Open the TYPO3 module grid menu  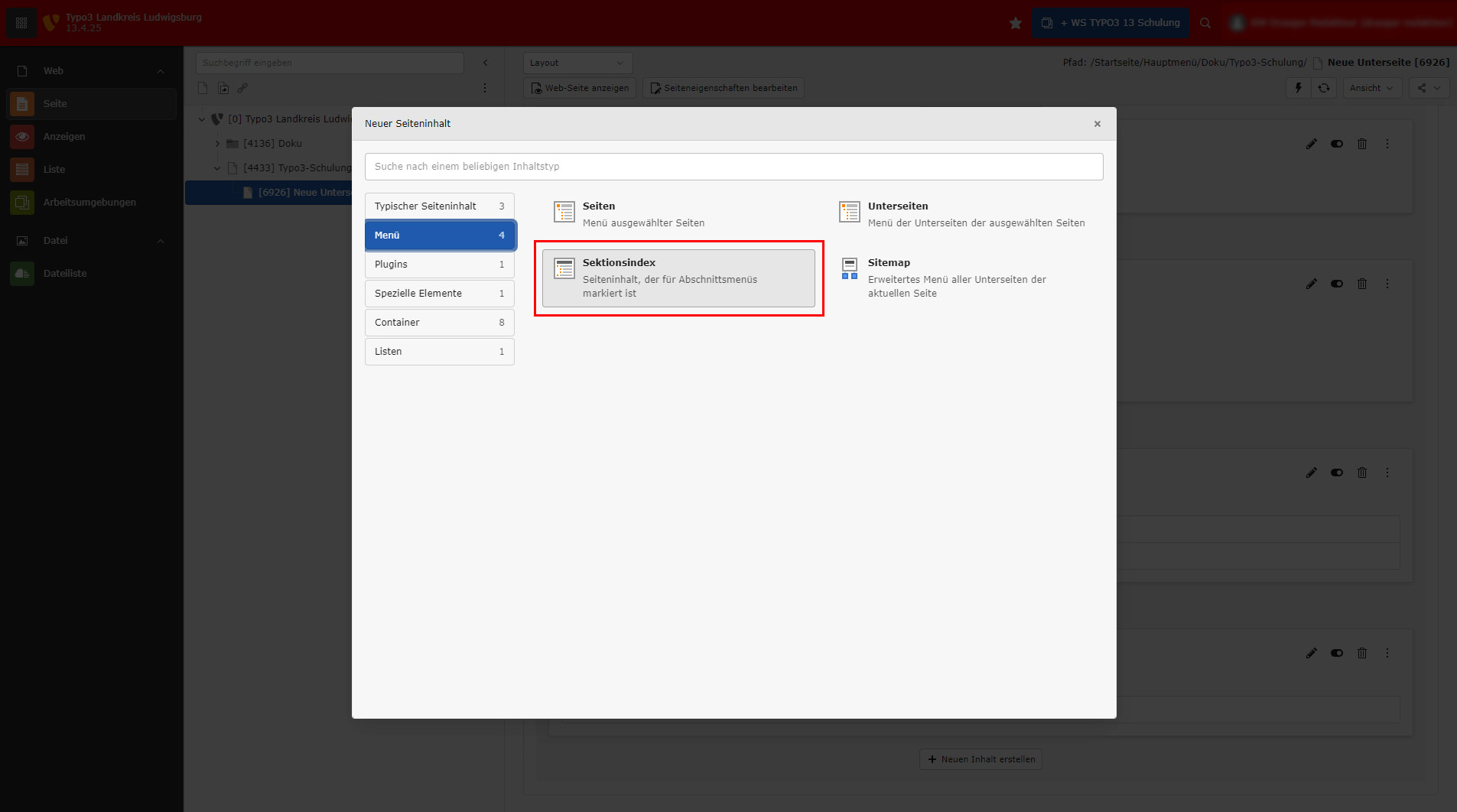[21, 23]
